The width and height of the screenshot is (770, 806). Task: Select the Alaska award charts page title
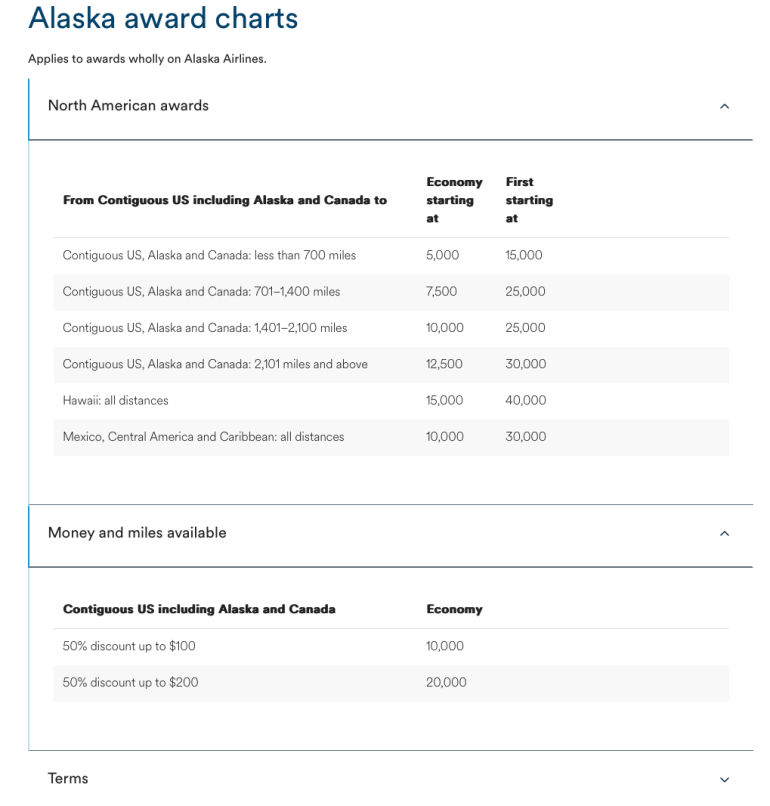pyautogui.click(x=163, y=18)
